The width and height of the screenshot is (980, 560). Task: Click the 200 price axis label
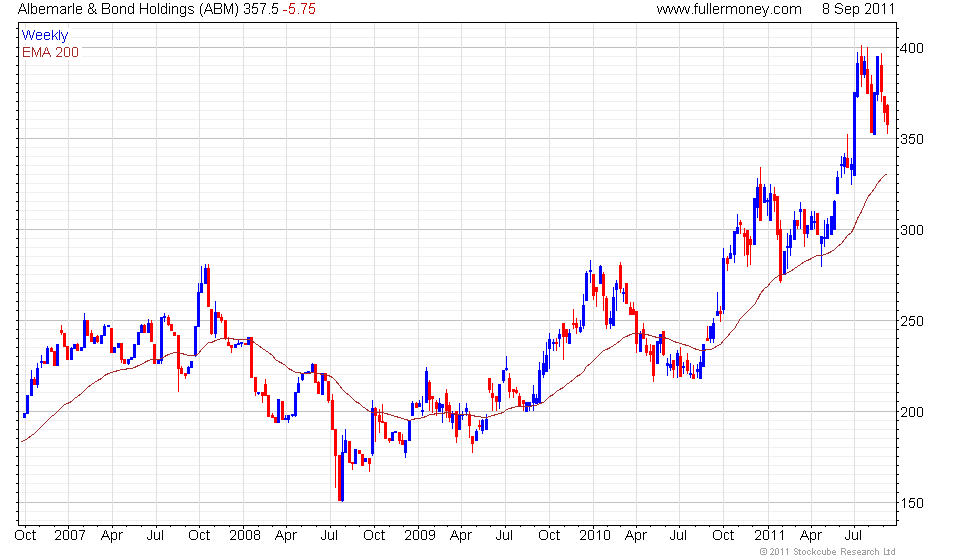[910, 412]
